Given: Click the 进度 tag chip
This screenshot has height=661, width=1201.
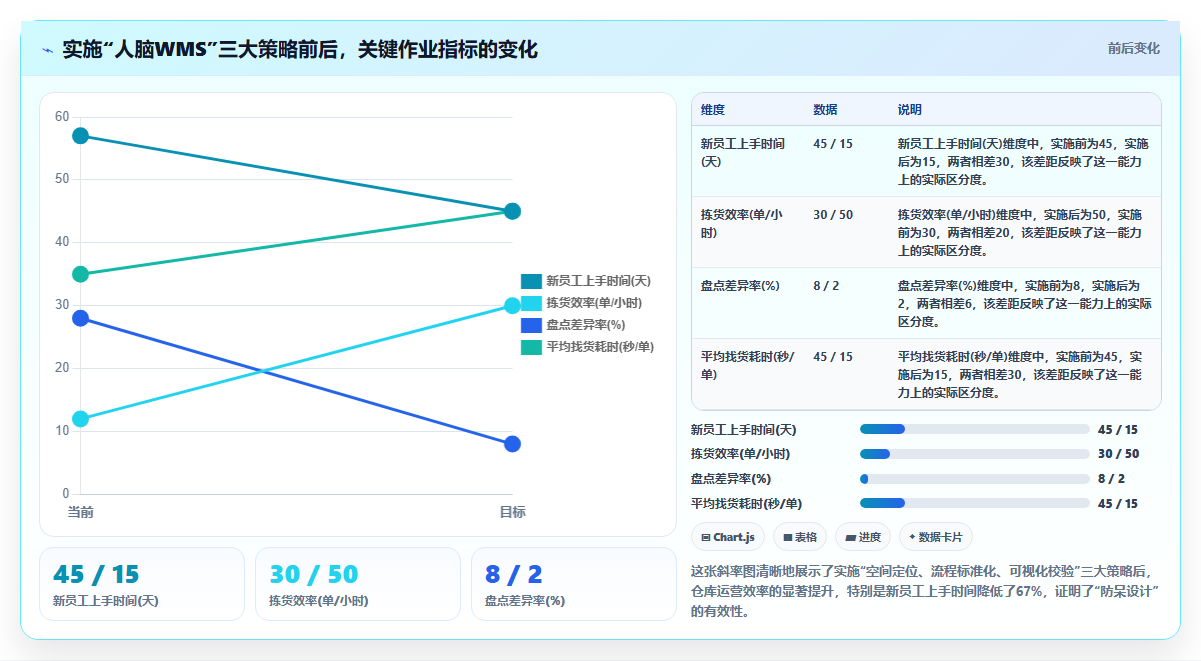Looking at the screenshot, I should tap(863, 537).
